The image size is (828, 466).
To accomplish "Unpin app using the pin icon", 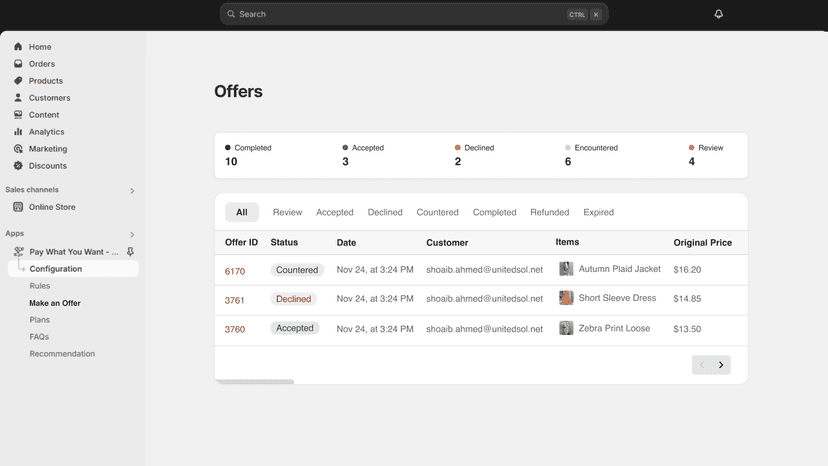I will [130, 251].
